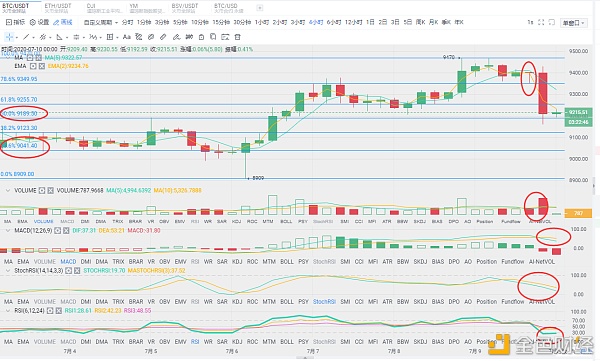The height and width of the screenshot is (361, 600).
Task: Select the BTC/USDT tab
Action: 16,8
